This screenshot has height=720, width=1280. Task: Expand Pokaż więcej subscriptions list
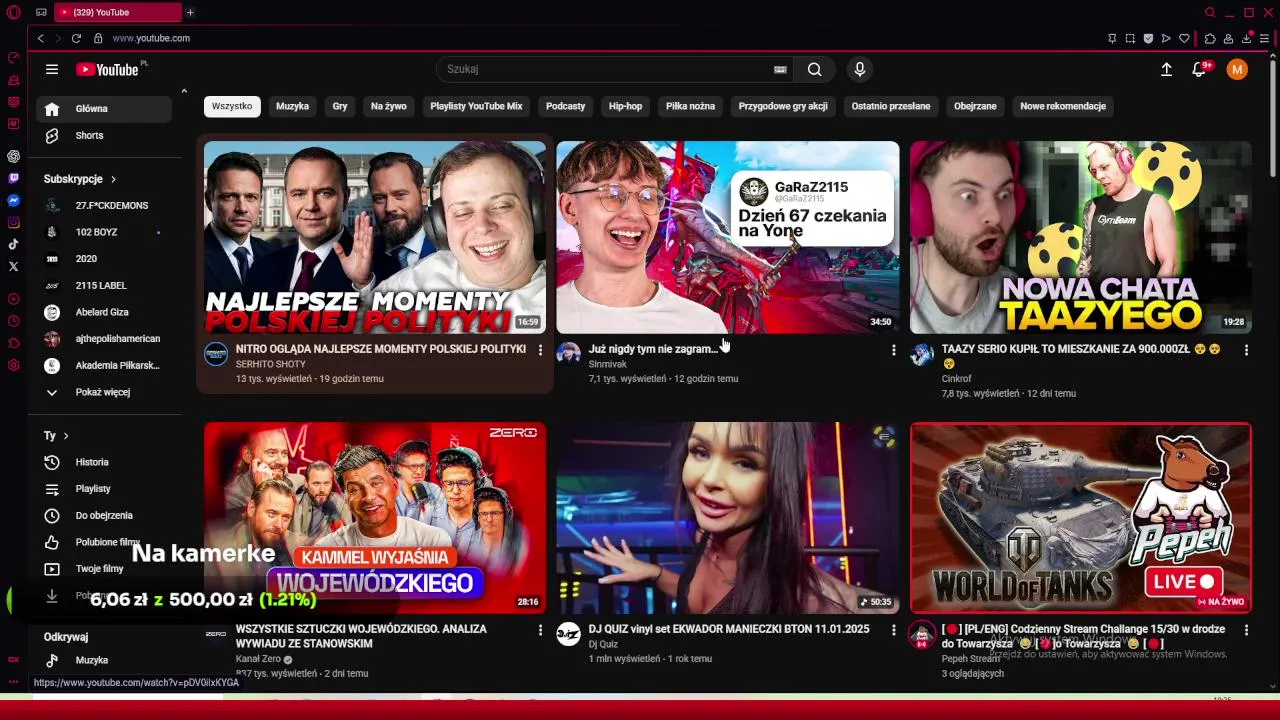103,392
